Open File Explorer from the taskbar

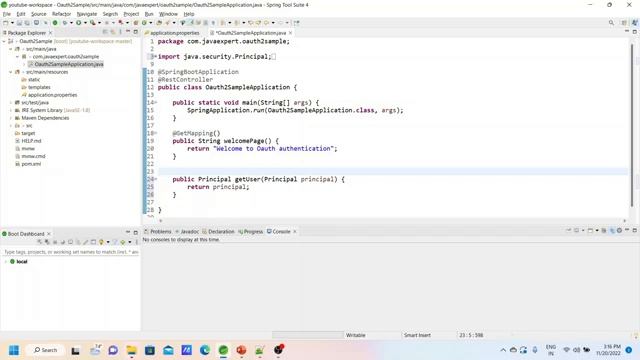(131, 350)
